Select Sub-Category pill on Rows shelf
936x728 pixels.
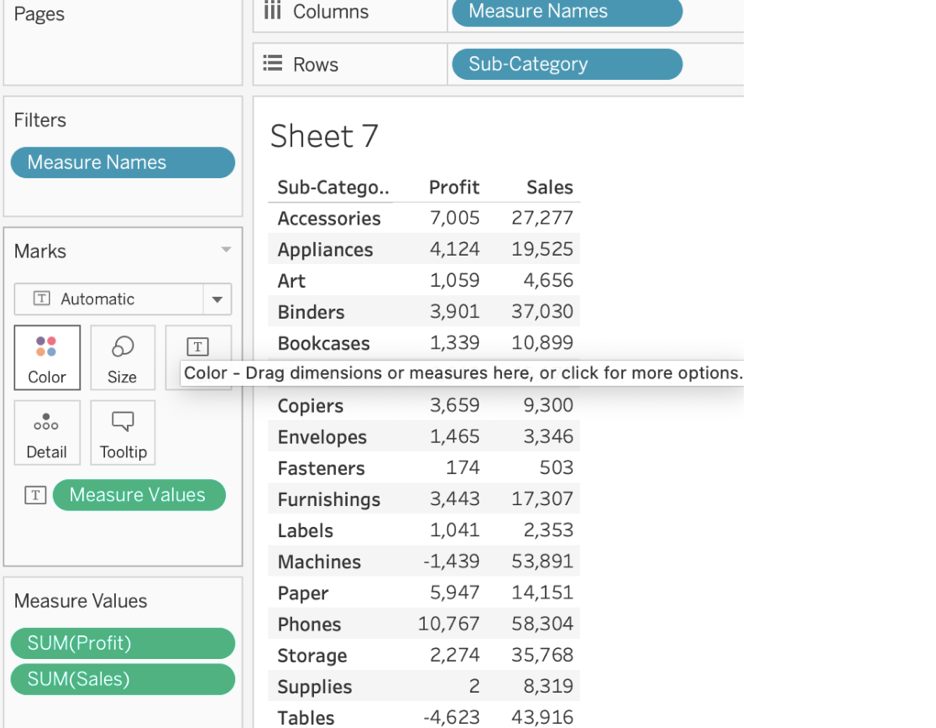point(567,64)
